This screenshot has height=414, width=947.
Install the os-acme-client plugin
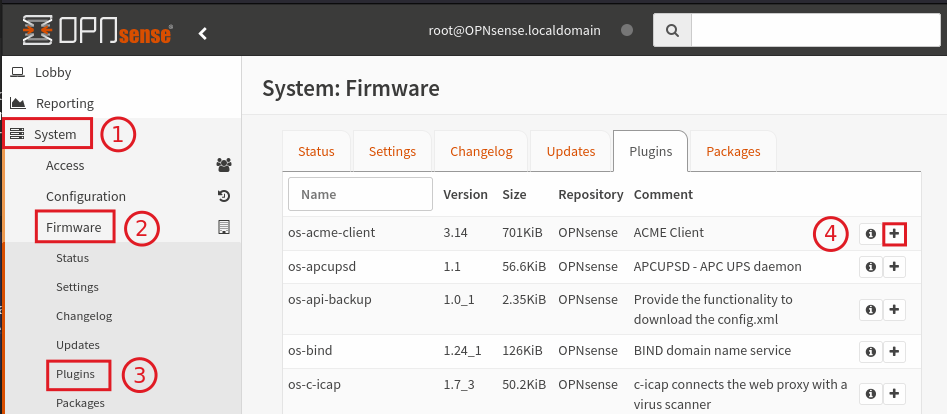(894, 233)
